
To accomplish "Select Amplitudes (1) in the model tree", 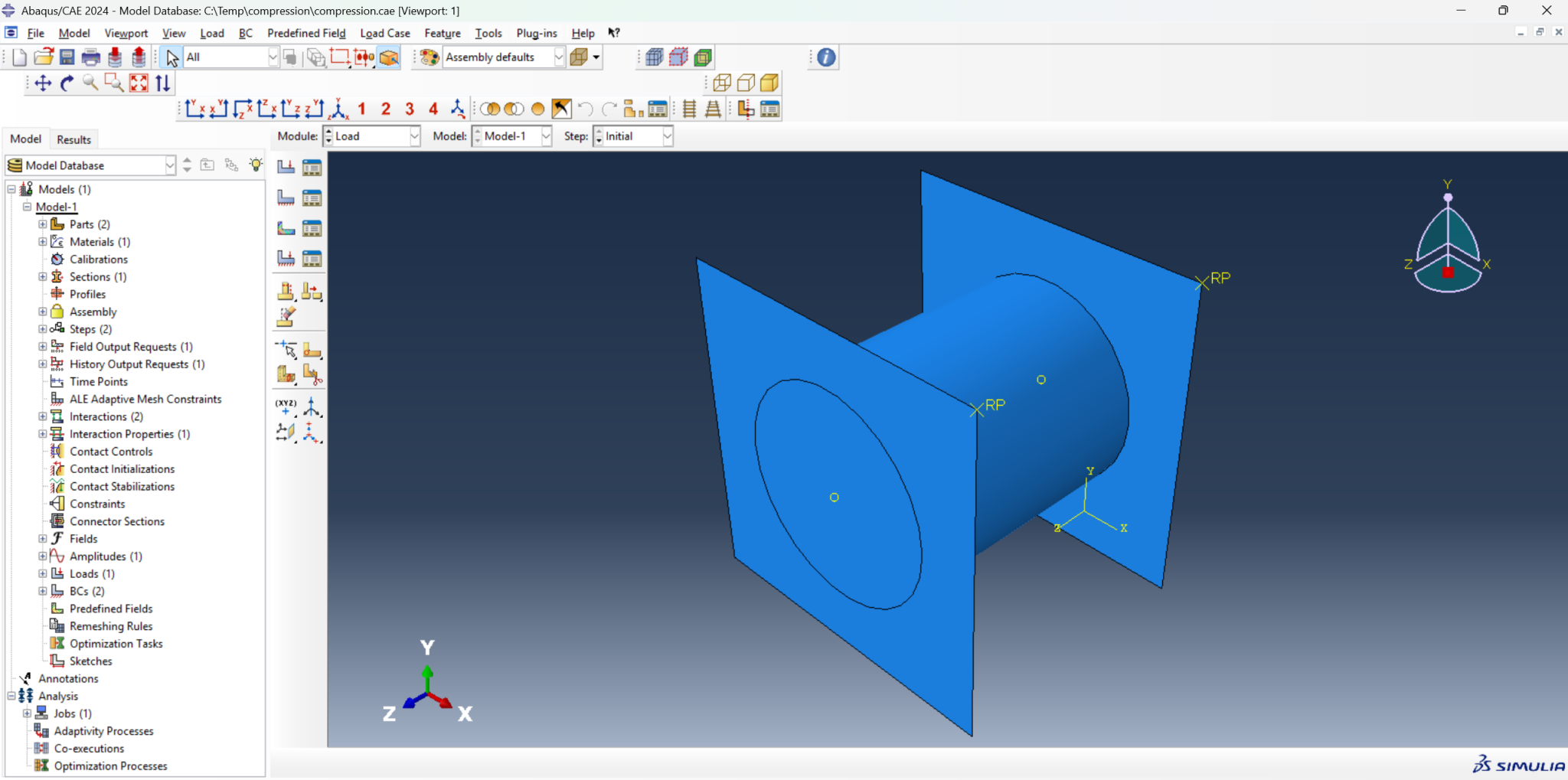I will (x=106, y=556).
